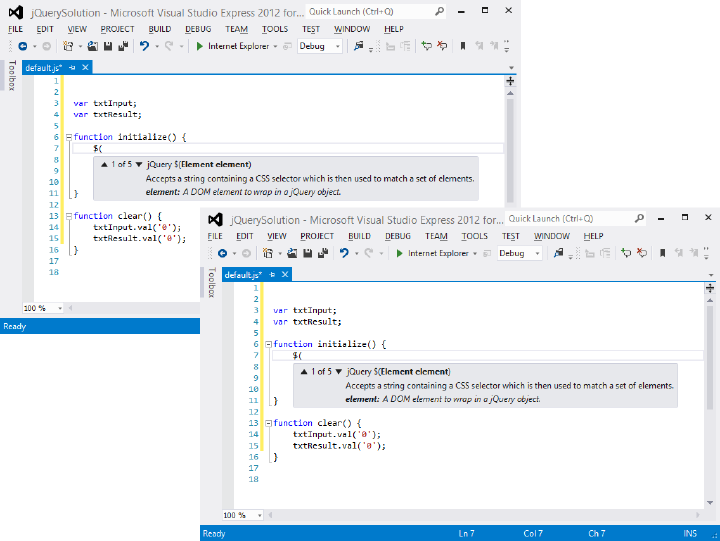Click Quick Launch magnifier in back window
The image size is (720, 541).
pyautogui.click(x=439, y=11)
